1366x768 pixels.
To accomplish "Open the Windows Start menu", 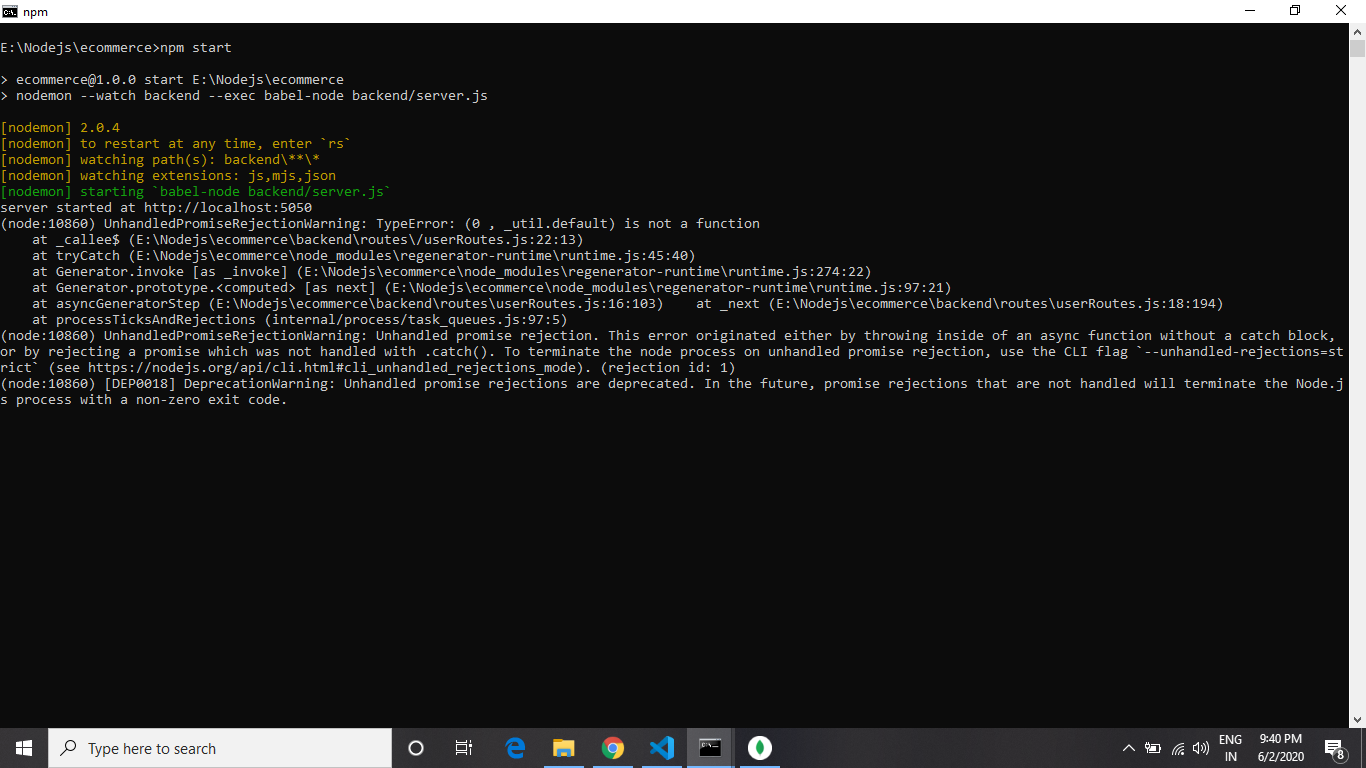I will point(24,748).
